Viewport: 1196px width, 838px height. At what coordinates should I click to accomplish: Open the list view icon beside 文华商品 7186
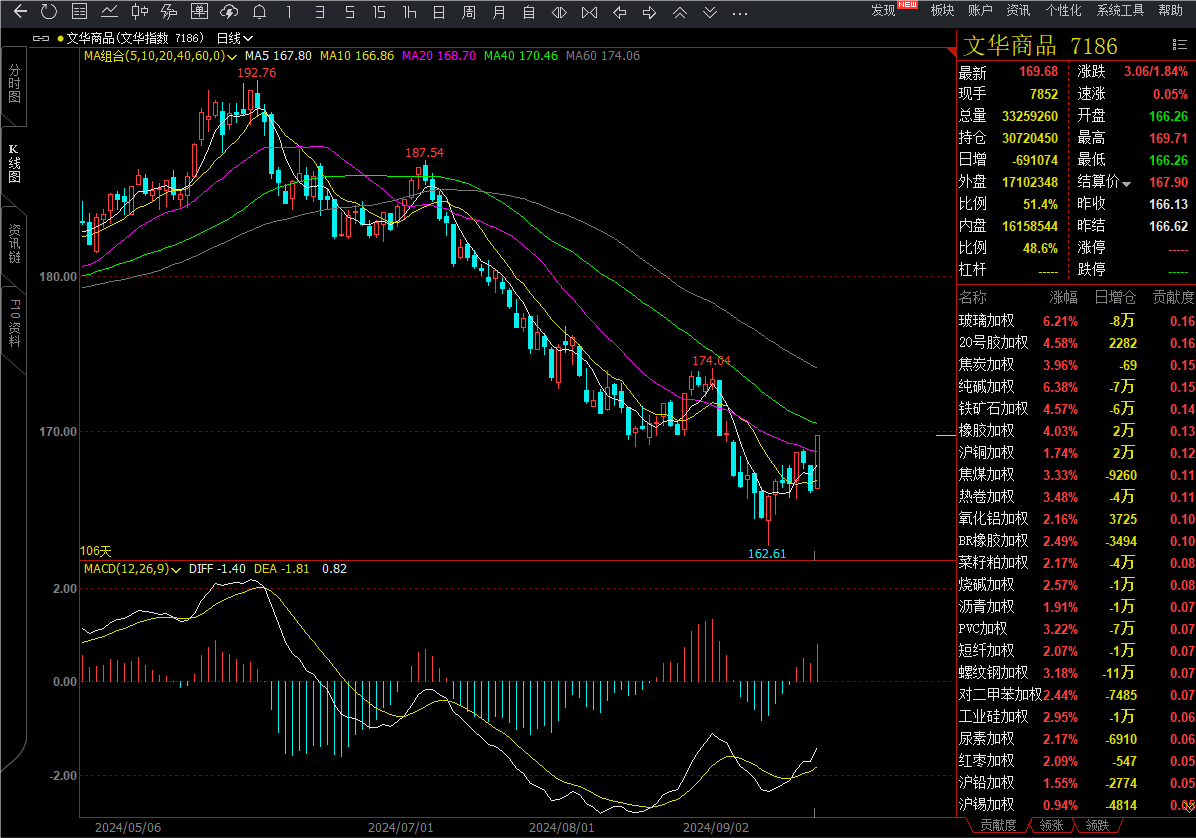pyautogui.click(x=1179, y=46)
